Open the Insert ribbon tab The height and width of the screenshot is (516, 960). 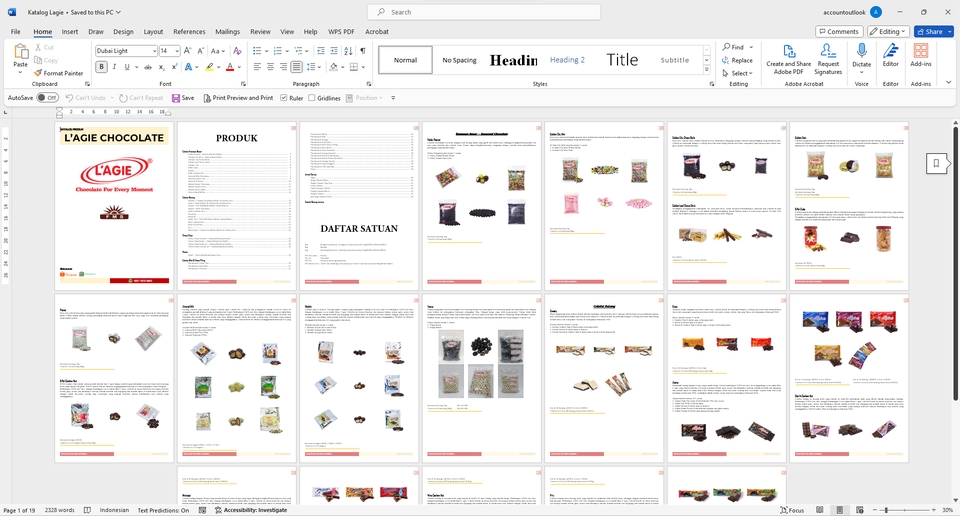point(70,31)
